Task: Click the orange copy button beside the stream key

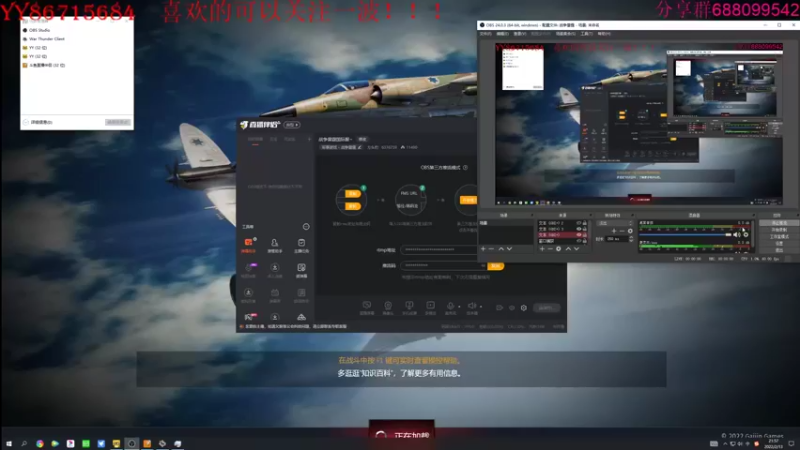Action: (x=495, y=266)
